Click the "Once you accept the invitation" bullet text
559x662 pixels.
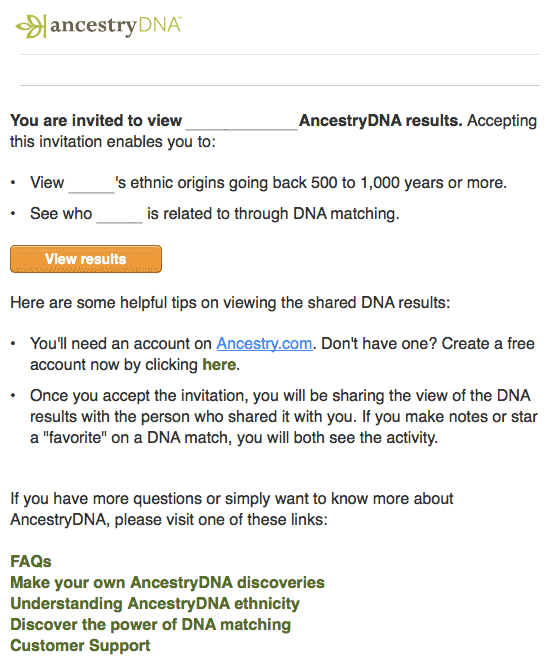(x=283, y=417)
